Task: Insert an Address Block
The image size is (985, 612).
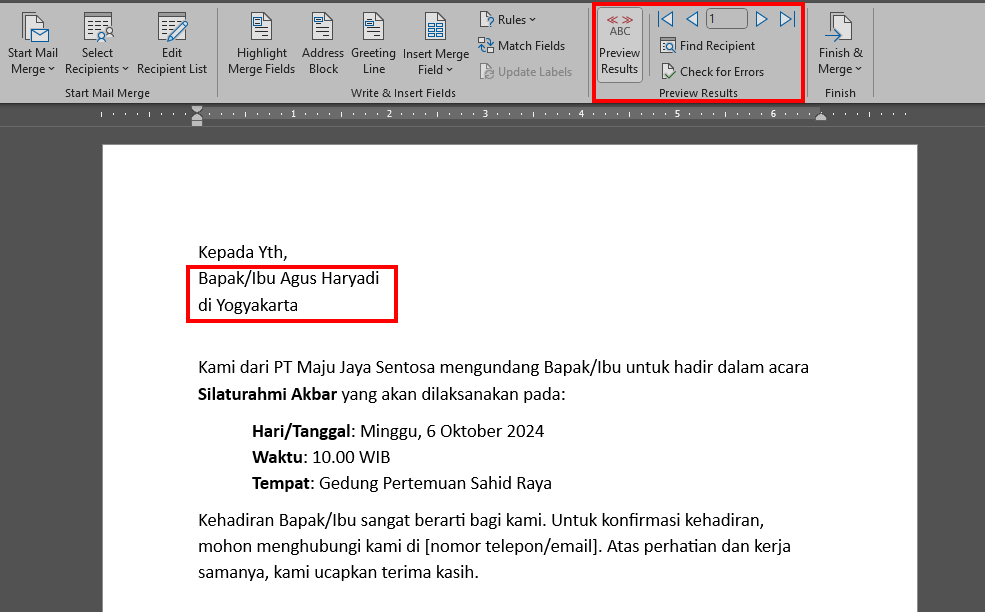Action: (x=322, y=41)
